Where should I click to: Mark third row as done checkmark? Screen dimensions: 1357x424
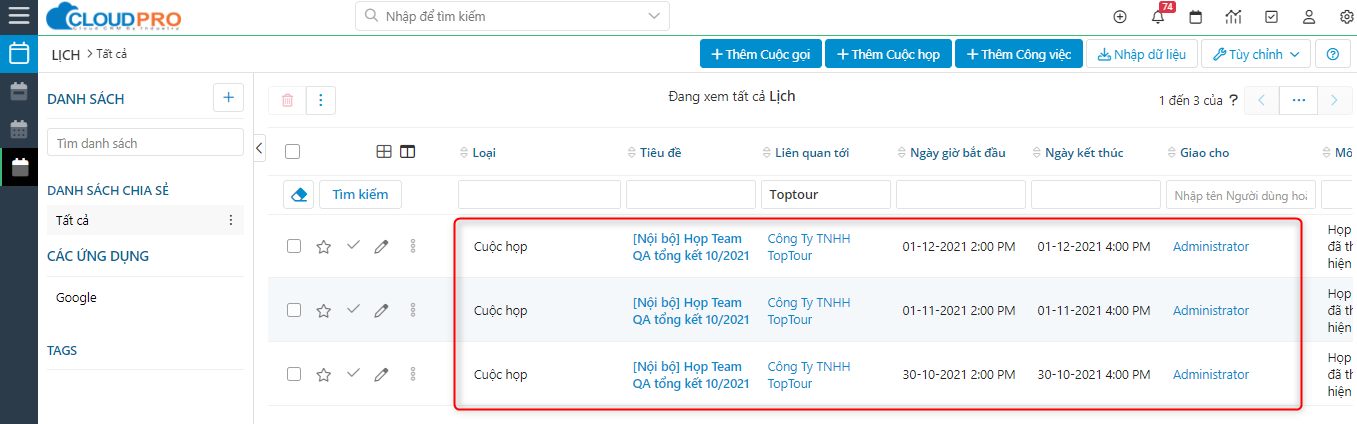[x=352, y=374]
